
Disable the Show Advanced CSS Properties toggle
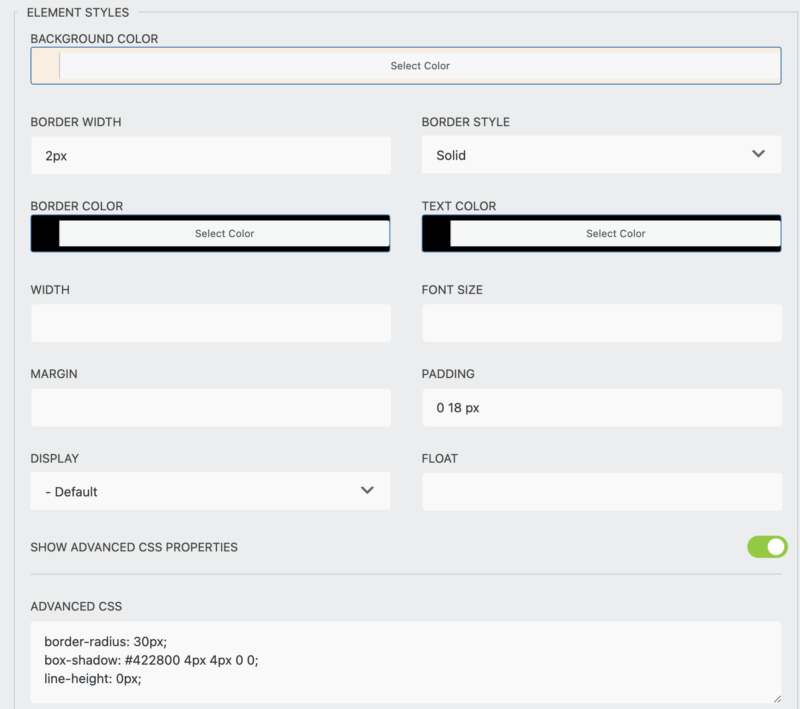tap(767, 547)
